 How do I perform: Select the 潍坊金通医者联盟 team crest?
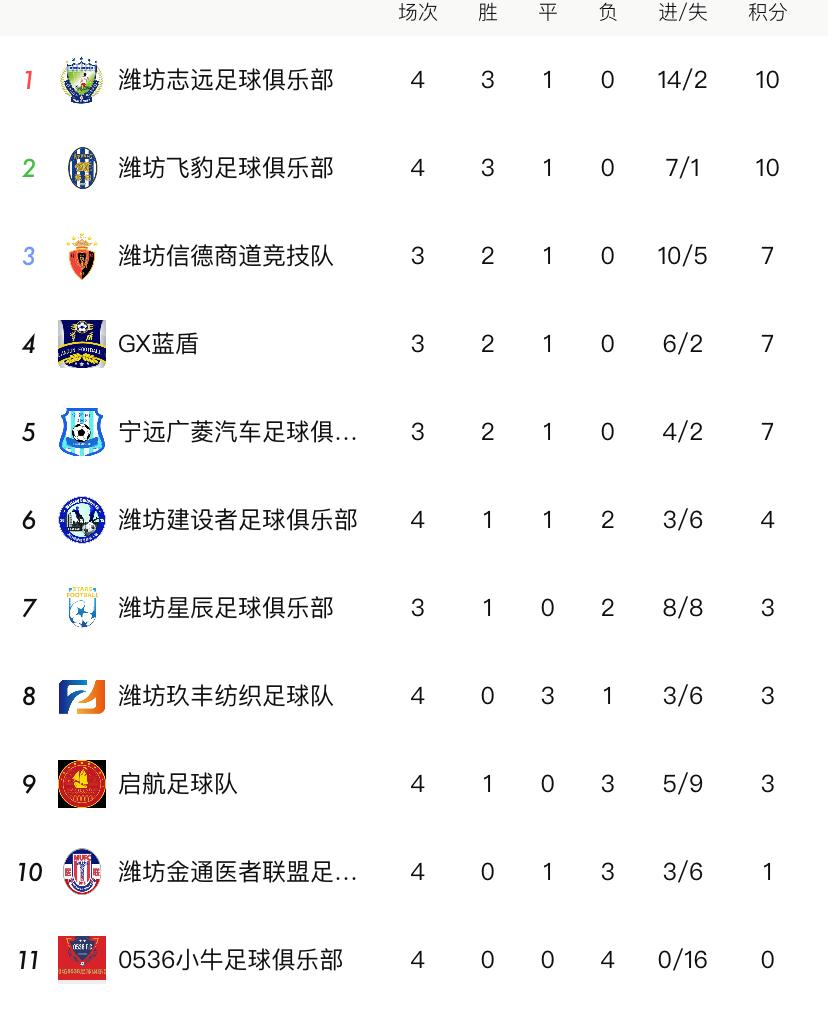(x=82, y=872)
